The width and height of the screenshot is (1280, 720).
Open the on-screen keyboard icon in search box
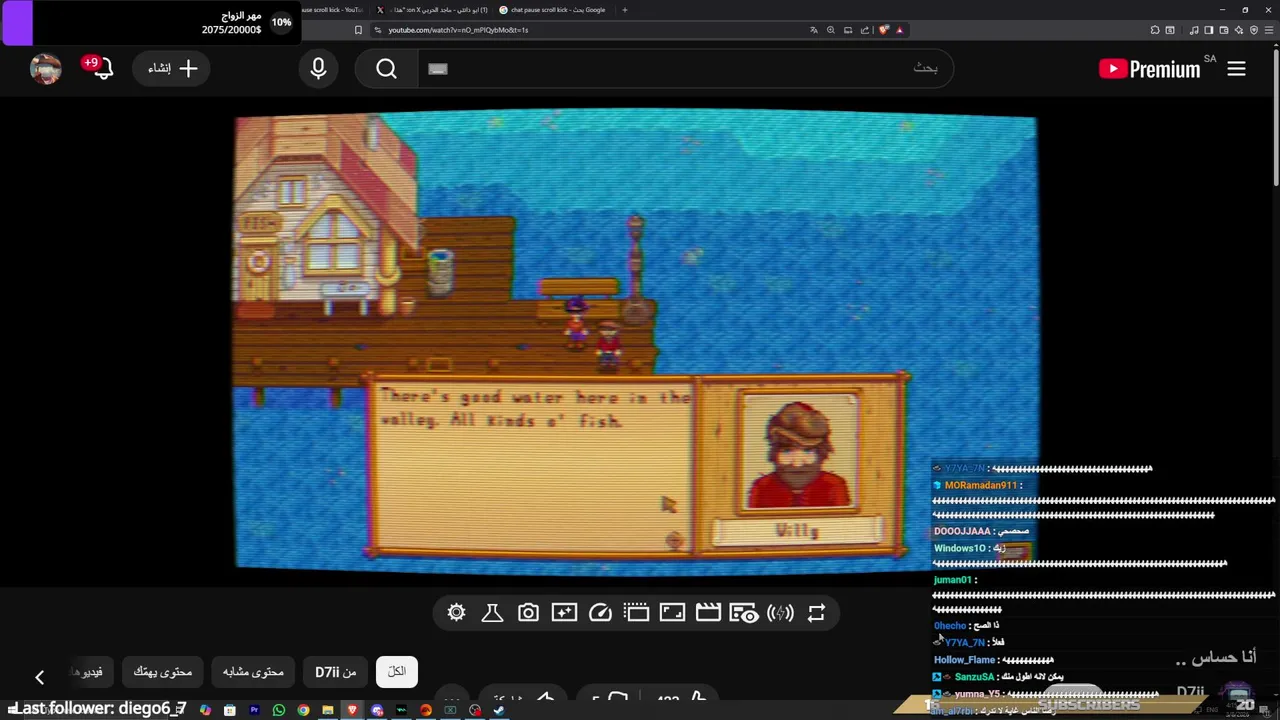438,69
